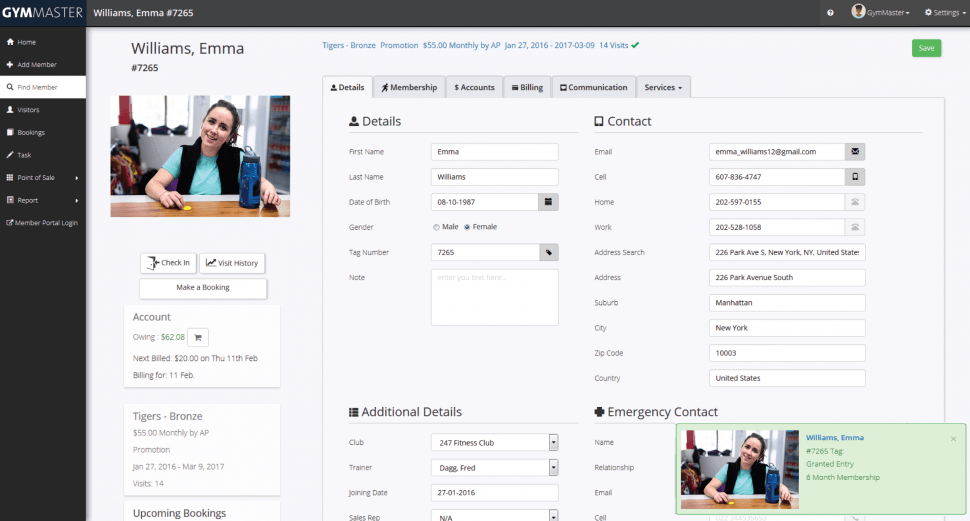The width and height of the screenshot is (970, 521).
Task: Click inside the Note text area
Action: [x=494, y=297]
